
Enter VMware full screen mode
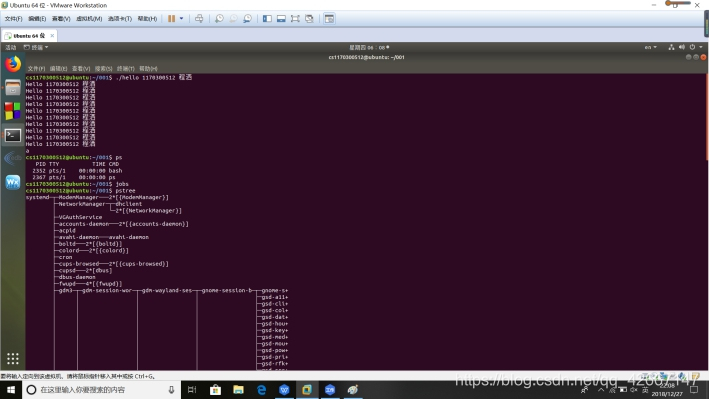(295, 19)
